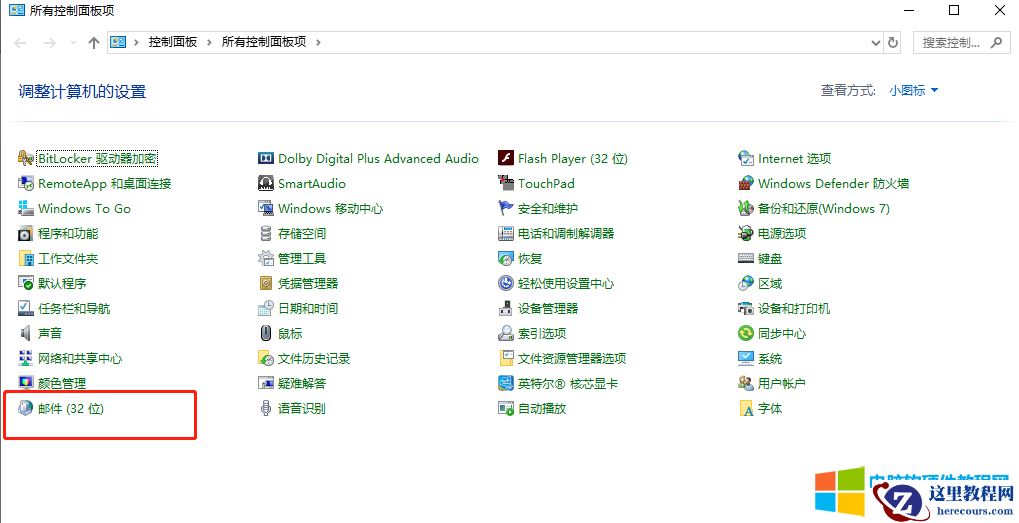Click the 默认程序 icon
The image size is (1019, 523).
25,283
